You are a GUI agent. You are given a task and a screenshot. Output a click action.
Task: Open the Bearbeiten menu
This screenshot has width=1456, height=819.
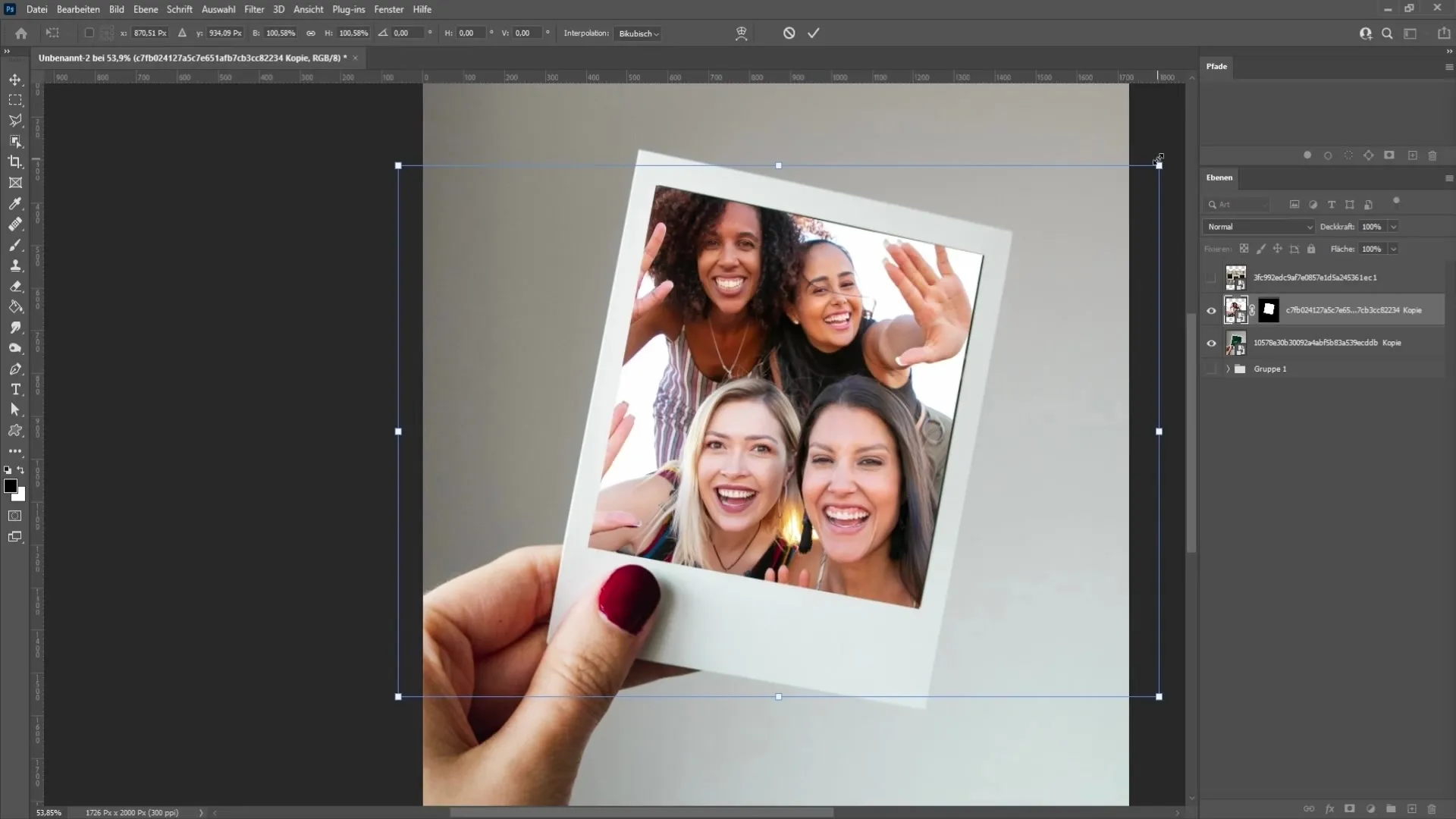[x=78, y=9]
